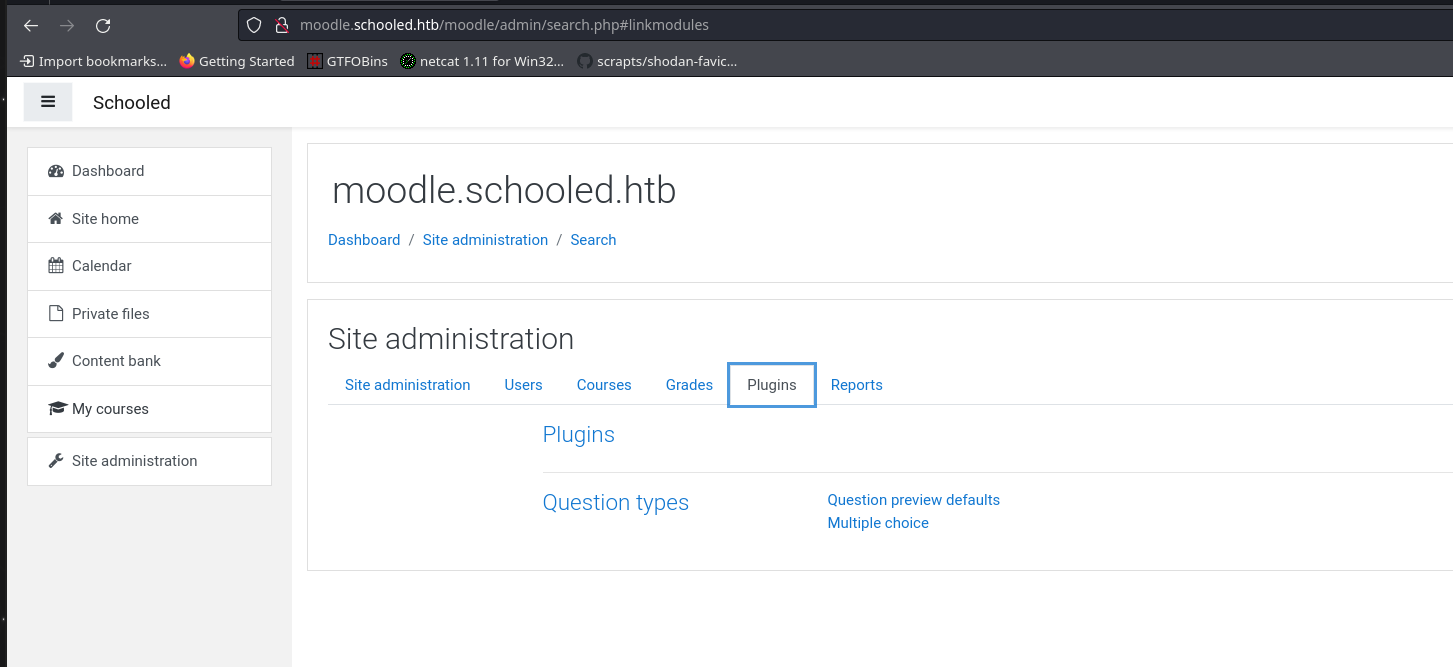Click the Dashboard gauge icon
Viewport: 1453px width, 667px height.
[x=56, y=171]
